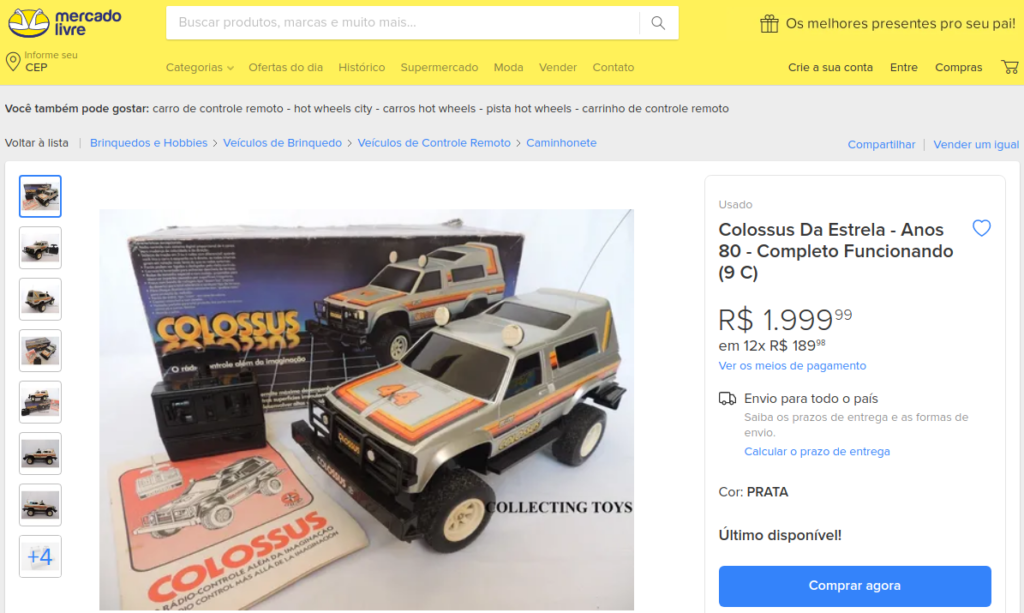Click the search magnifier icon

click(x=658, y=23)
